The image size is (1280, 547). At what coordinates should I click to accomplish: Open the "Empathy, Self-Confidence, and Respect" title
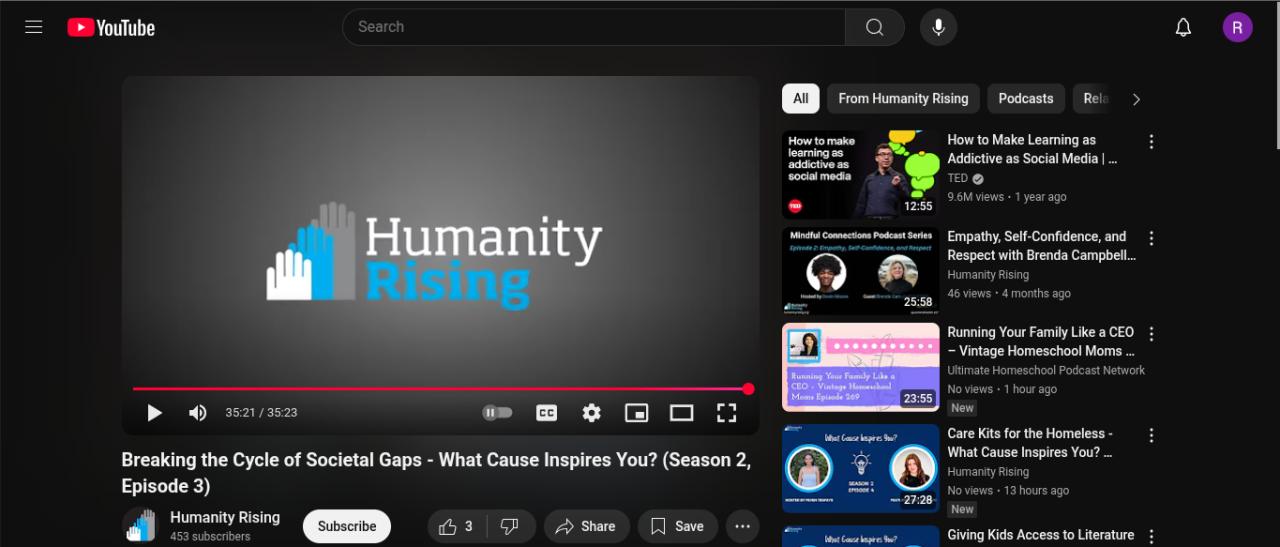(x=1042, y=246)
